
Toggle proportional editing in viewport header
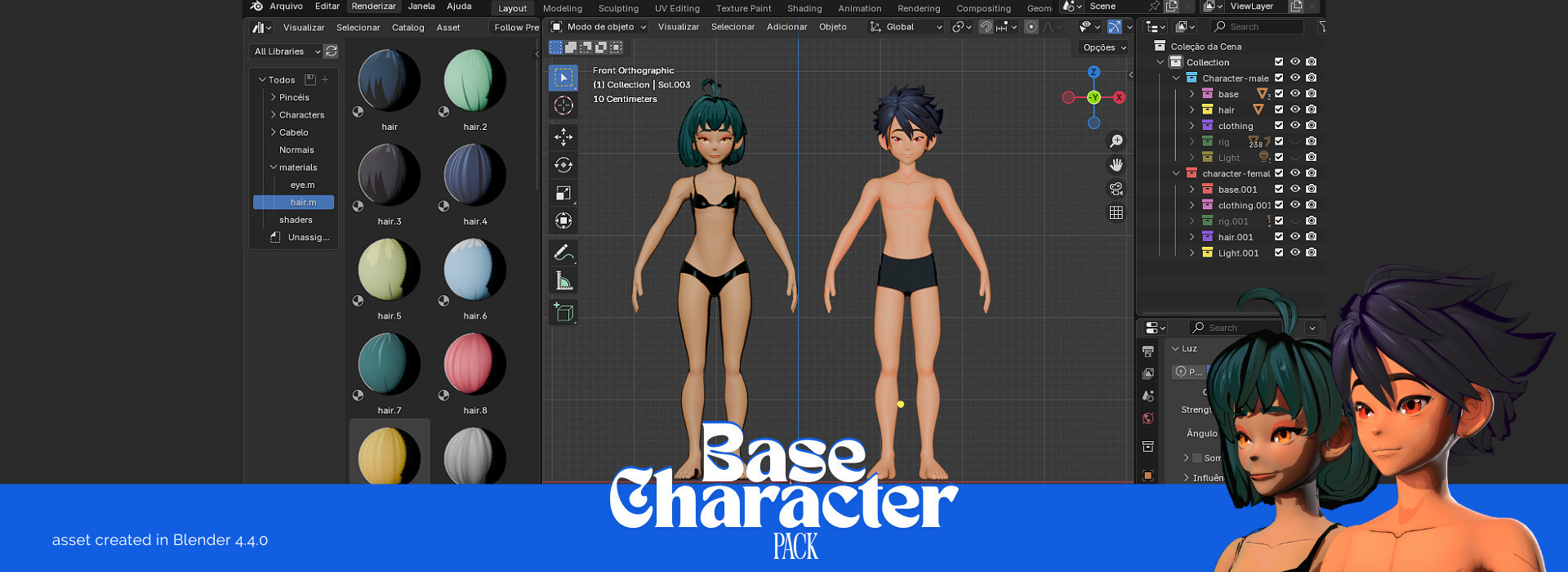pyautogui.click(x=1031, y=27)
